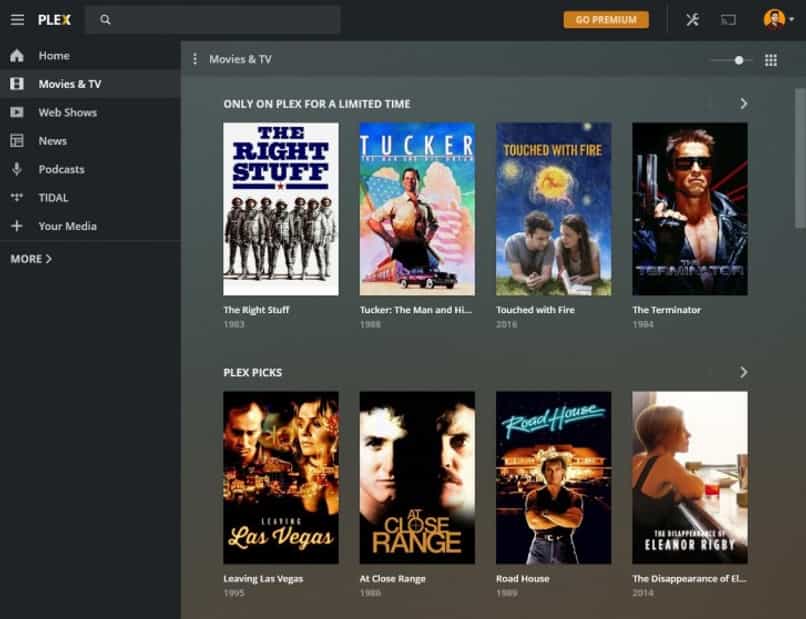The height and width of the screenshot is (619, 806).
Task: Click 'Touched with Fire' title link
Action: tap(535, 310)
